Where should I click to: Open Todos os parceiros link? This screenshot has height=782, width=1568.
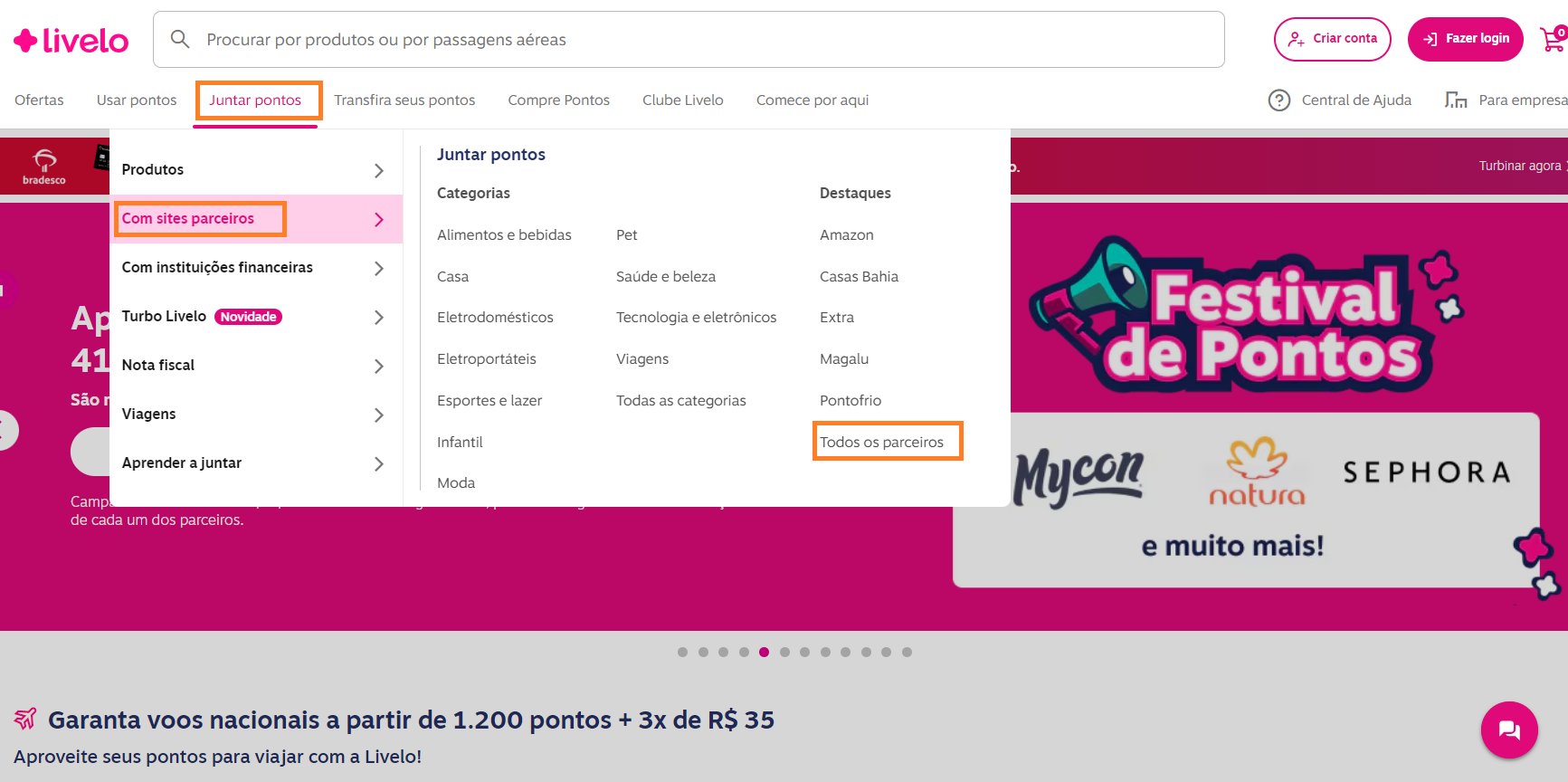pos(881,442)
